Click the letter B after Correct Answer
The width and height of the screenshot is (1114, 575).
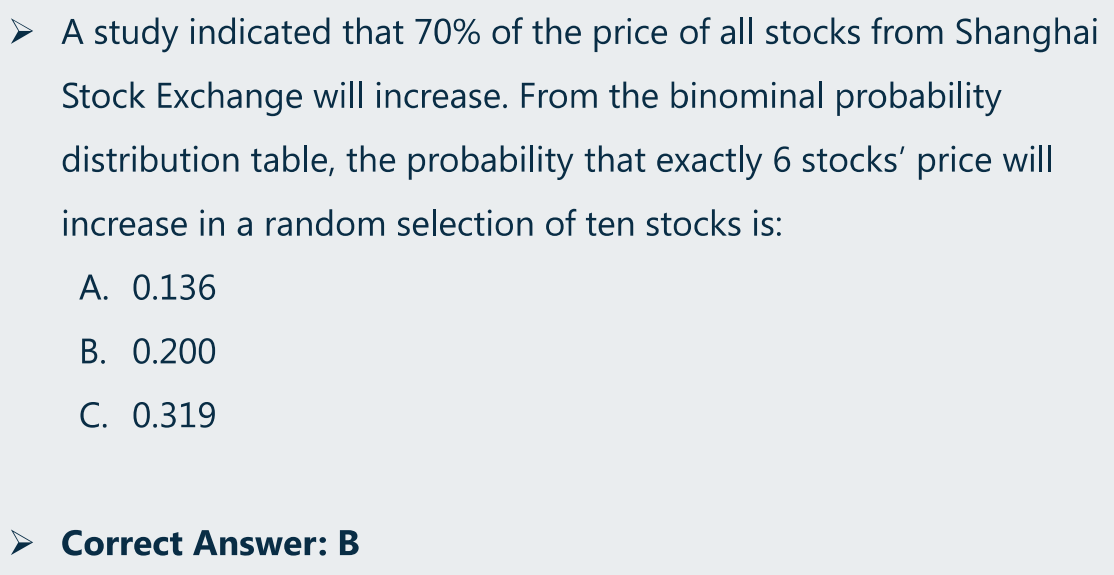[348, 544]
